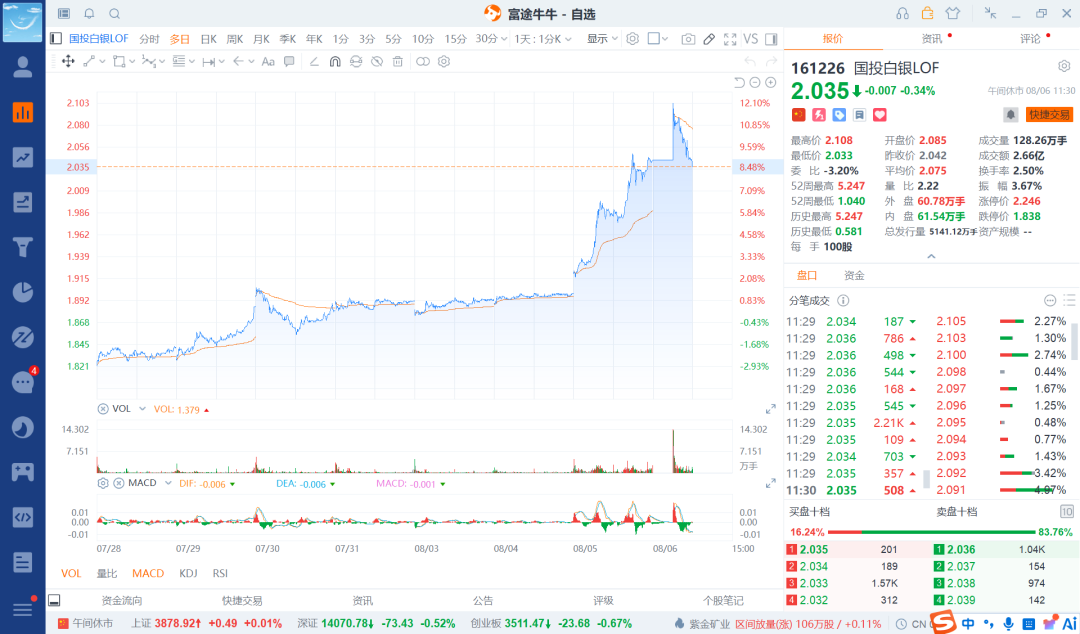Zoom out chart with minus icon
Screen dimensions: 1080x634
click(x=755, y=83)
